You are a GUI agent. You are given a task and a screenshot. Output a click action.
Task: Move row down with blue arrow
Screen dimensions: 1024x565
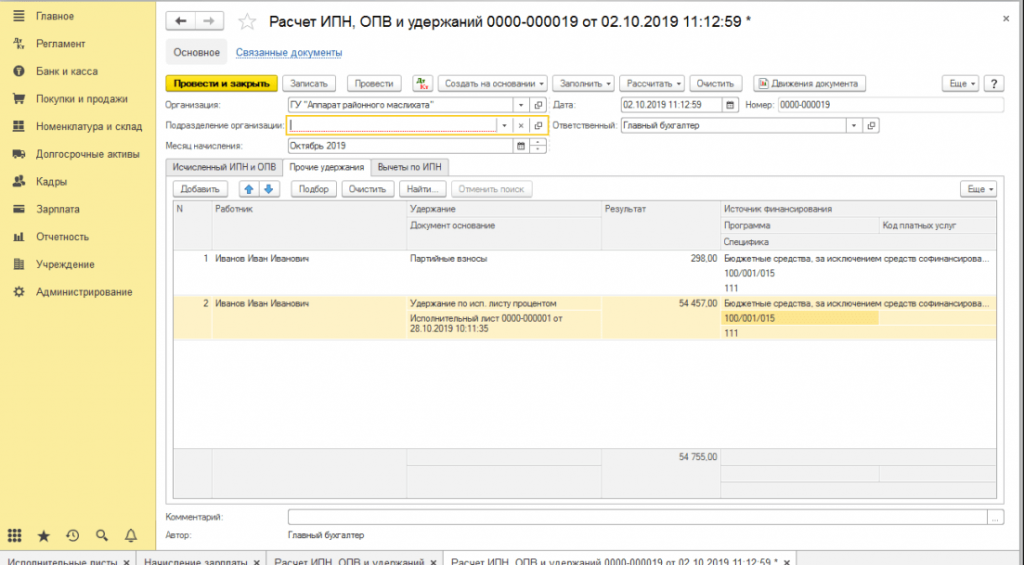tap(267, 189)
